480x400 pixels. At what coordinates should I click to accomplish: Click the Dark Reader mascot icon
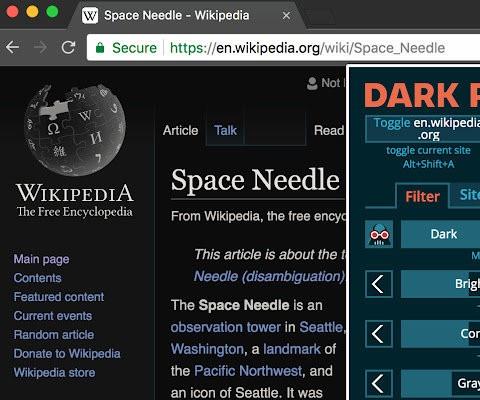click(x=379, y=234)
